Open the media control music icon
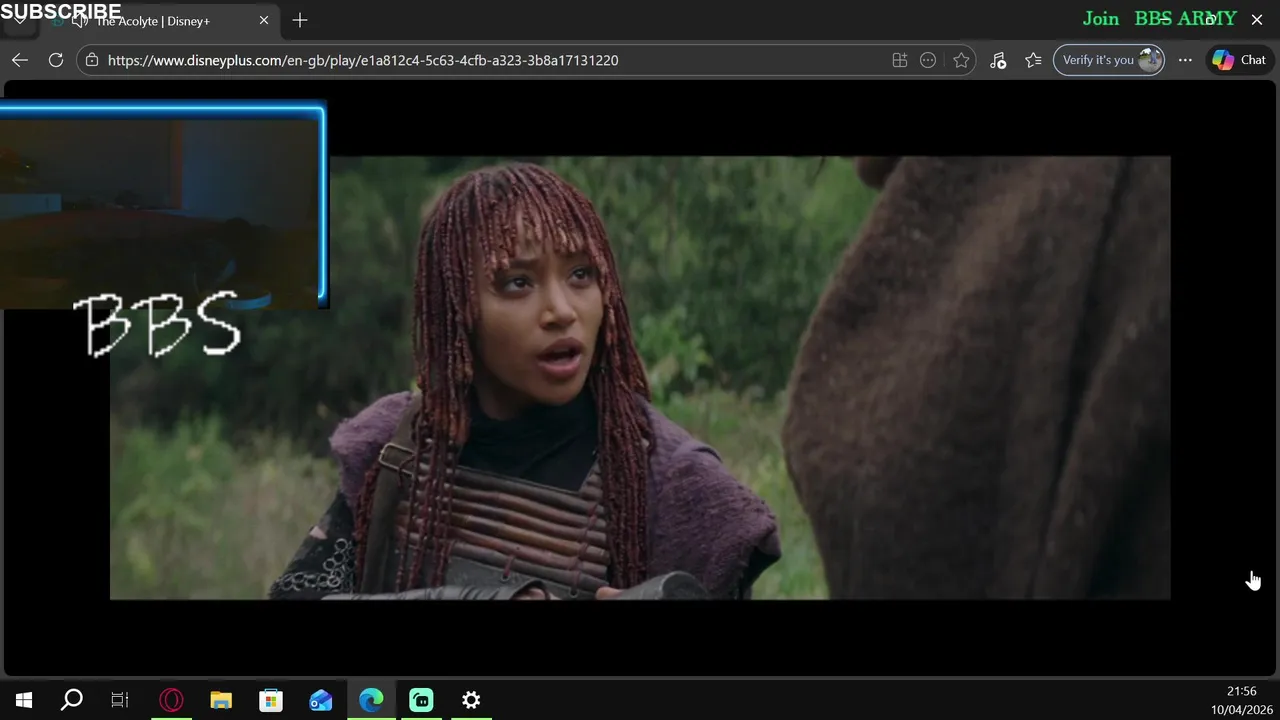The image size is (1280, 720). coord(998,60)
